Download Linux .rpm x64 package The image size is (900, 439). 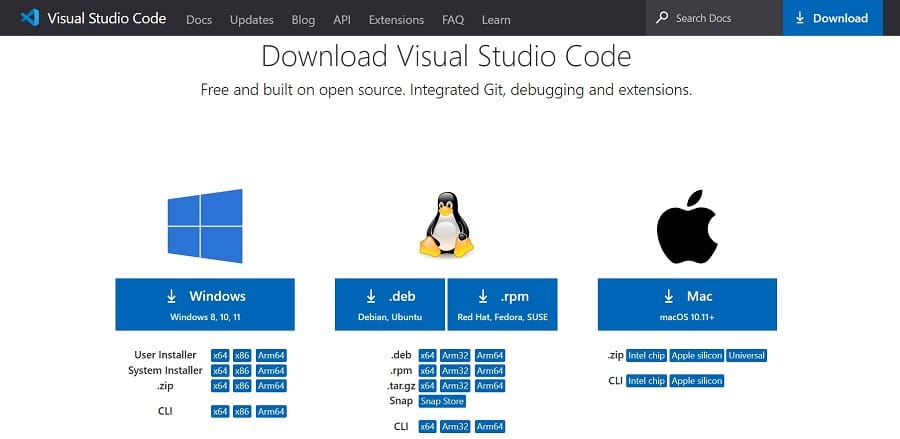[x=428, y=371]
